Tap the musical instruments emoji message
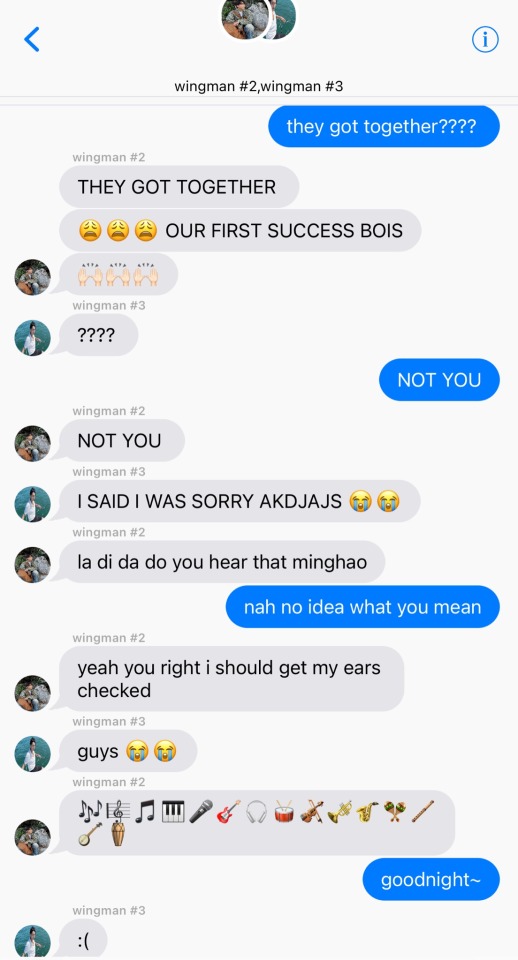Image resolution: width=518 pixels, height=960 pixels. (x=257, y=823)
